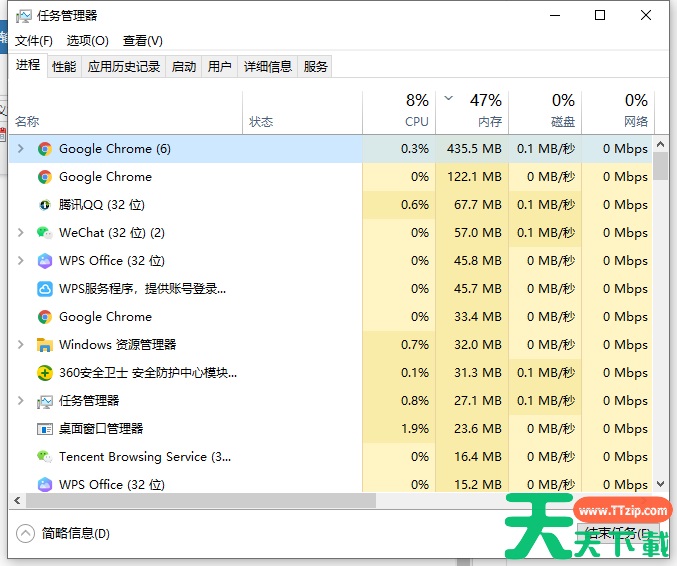
Task: Sort by the 名称 column header
Action: pos(125,113)
